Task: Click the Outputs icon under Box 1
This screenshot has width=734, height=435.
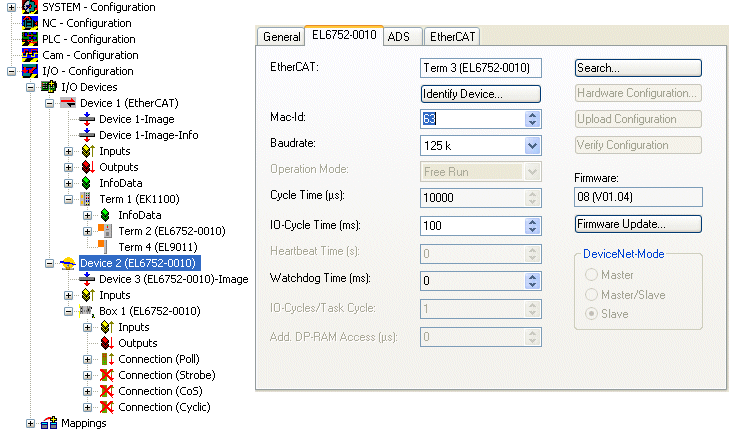Action: 107,343
